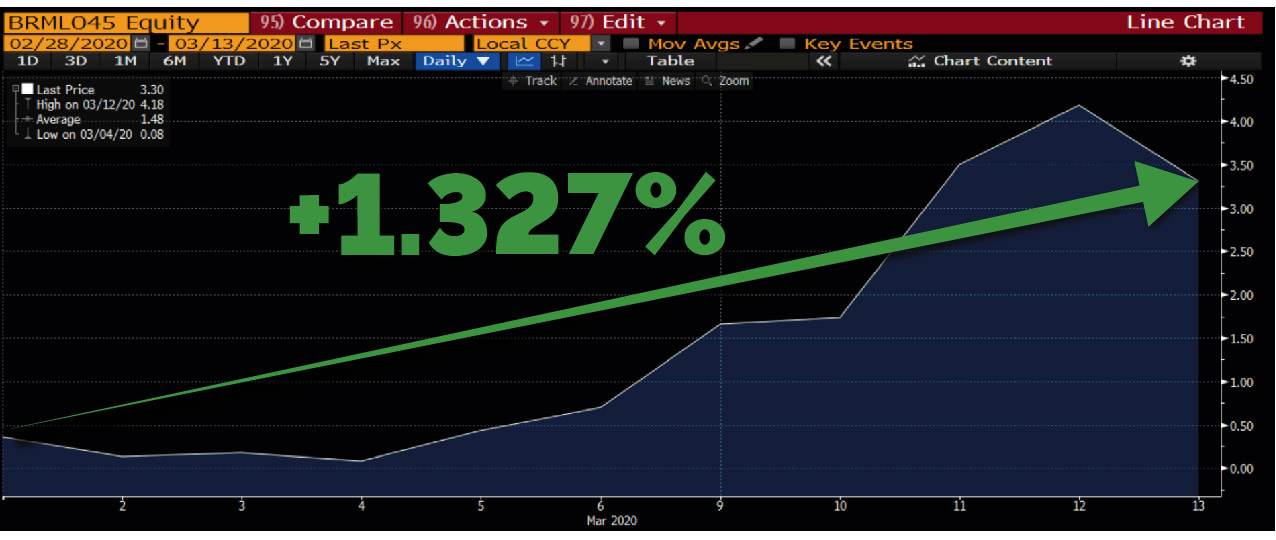Enable the Key Events checkbox
The height and width of the screenshot is (540, 1276).
(x=787, y=44)
